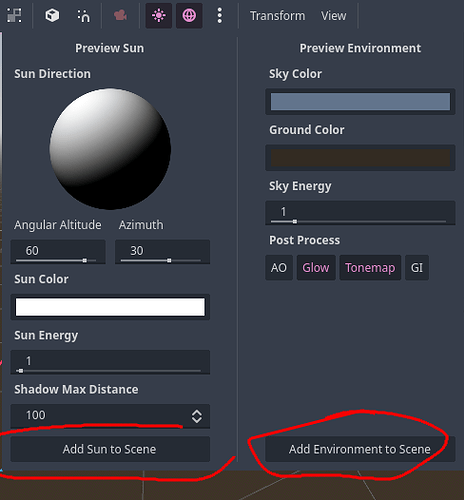Click Add Environment to Scene button
464x500 pixels.
click(x=360, y=449)
